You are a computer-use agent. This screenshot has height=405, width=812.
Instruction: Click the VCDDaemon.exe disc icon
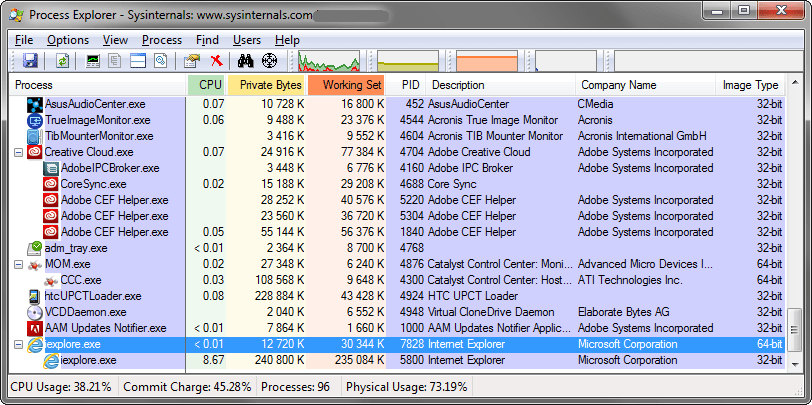[35, 312]
